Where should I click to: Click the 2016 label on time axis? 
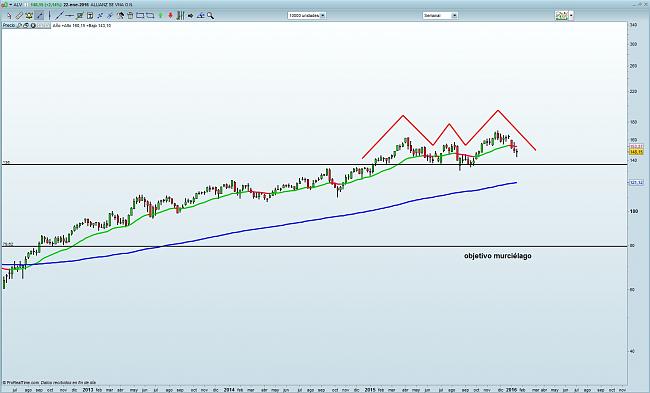pyautogui.click(x=511, y=390)
